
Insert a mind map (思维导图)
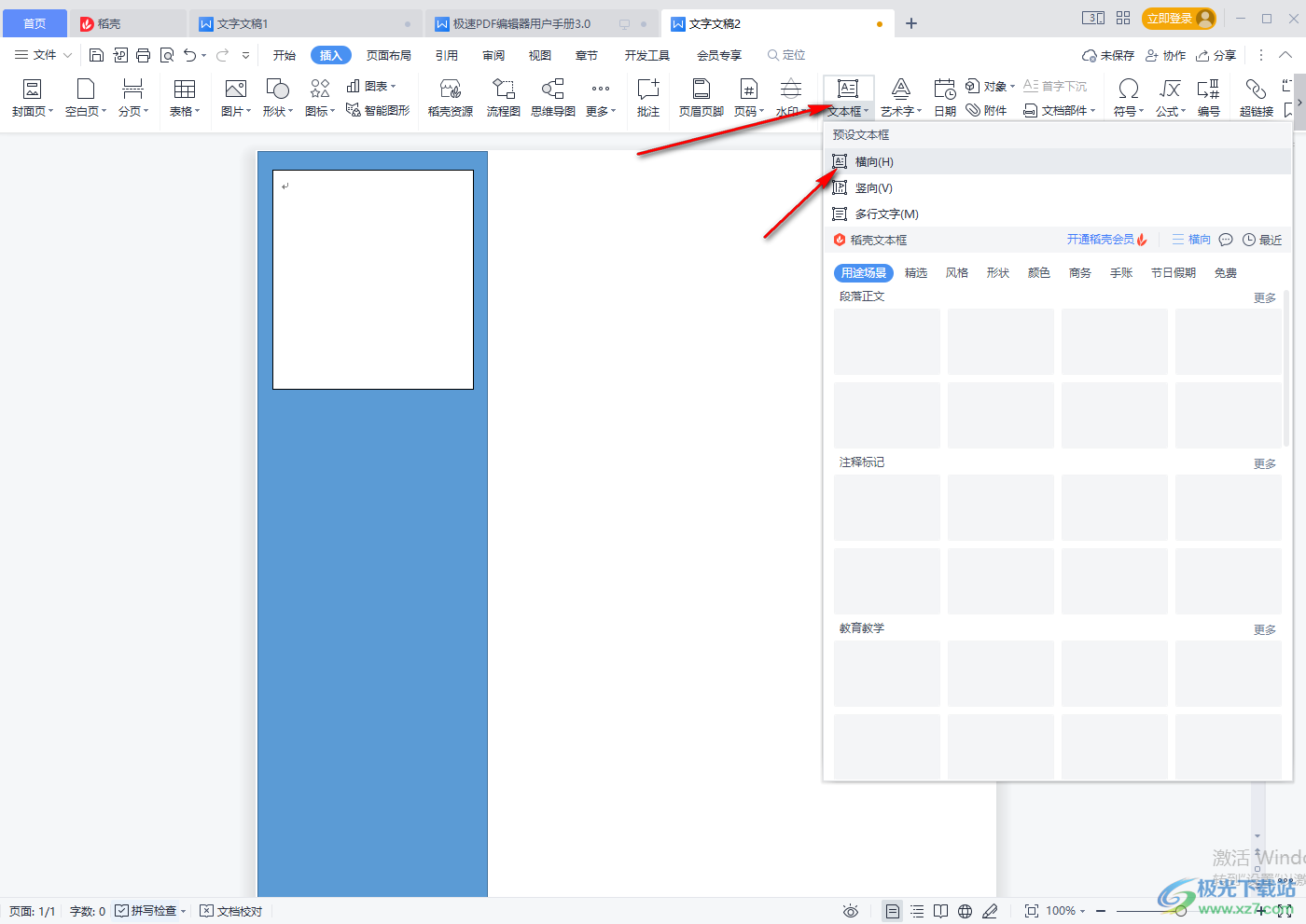pos(553,98)
